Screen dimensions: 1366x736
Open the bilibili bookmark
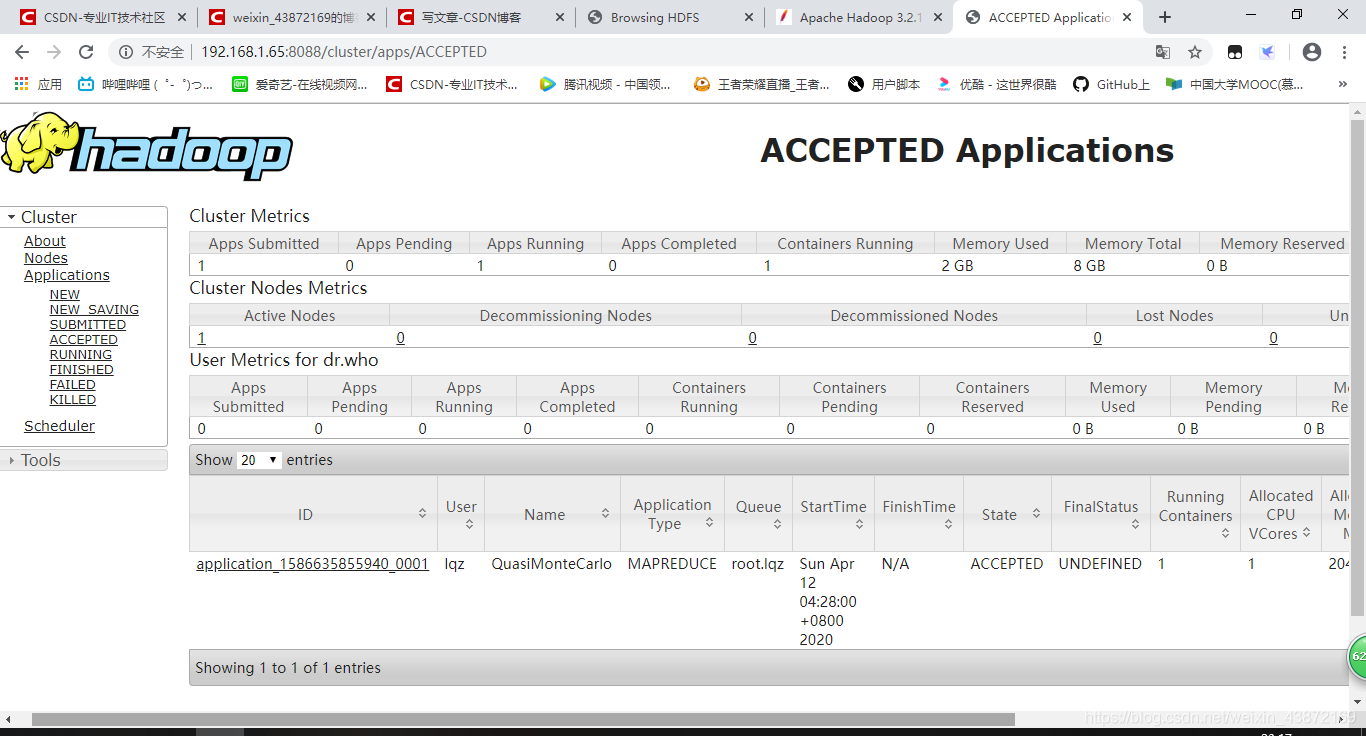145,85
